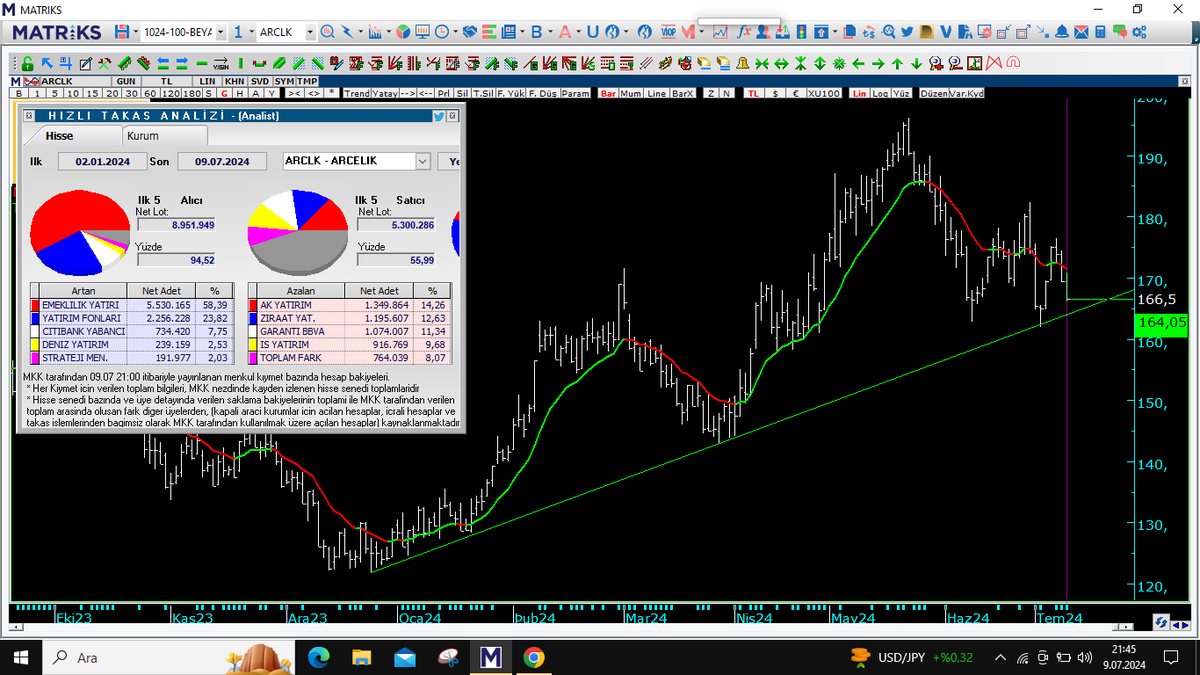
Task: Open the bell alarm icon in top toolbar
Action: click(1062, 31)
